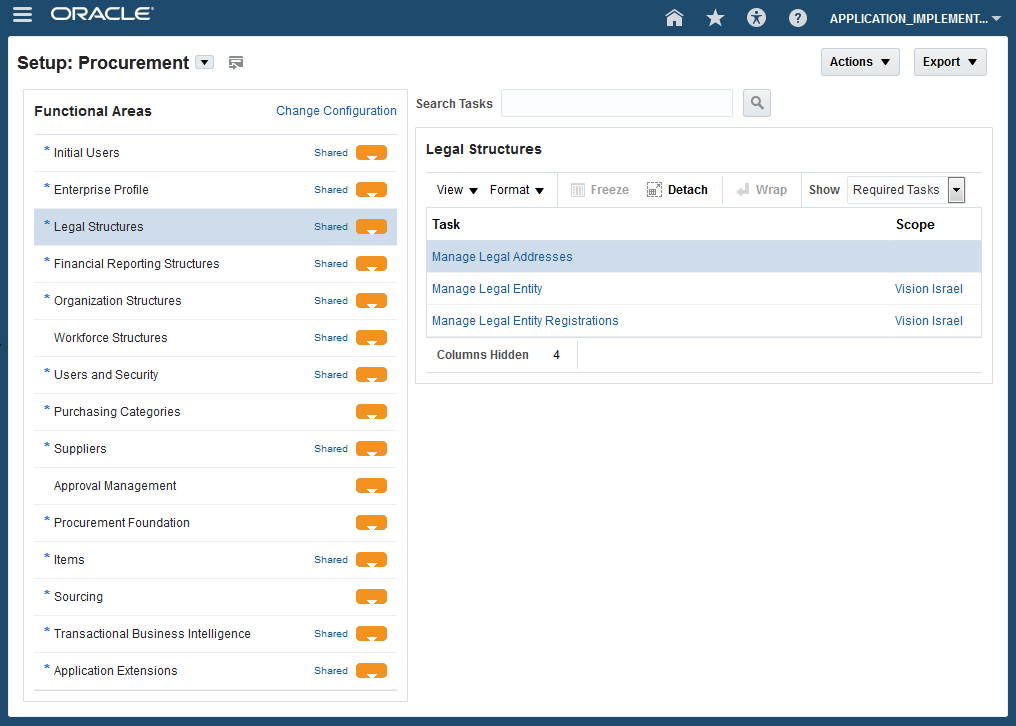Open Favorites star icon
Viewport: 1016px width, 726px height.
point(715,18)
